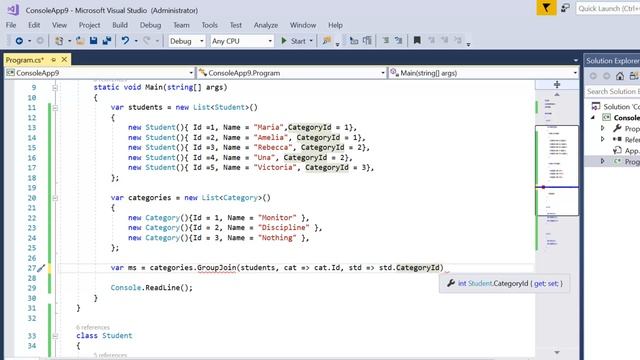Screen dimensions: 640x360
Task: Expand the Properties node in Solution Explorer
Action: [x=602, y=129]
